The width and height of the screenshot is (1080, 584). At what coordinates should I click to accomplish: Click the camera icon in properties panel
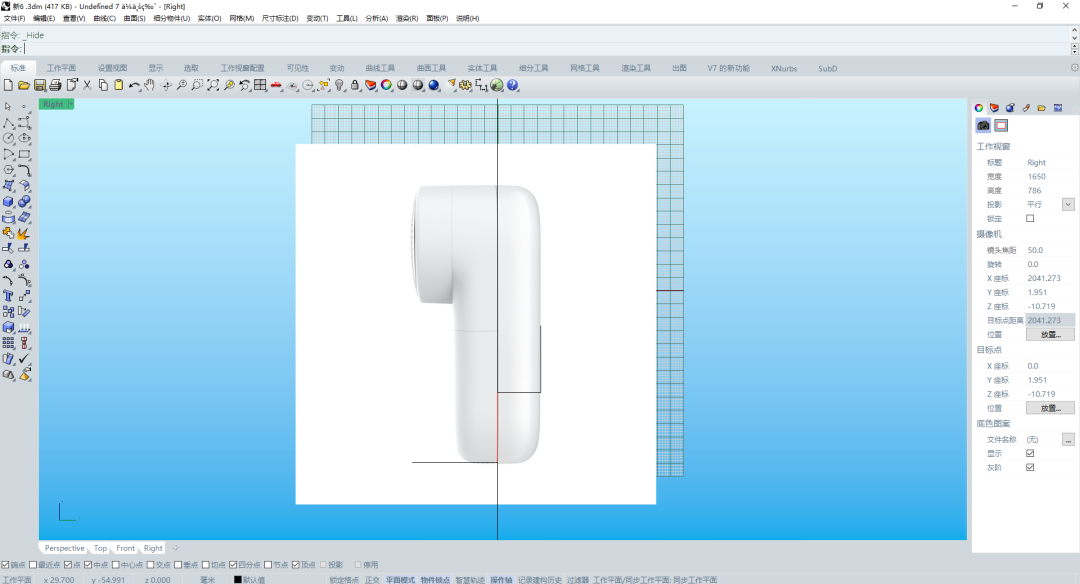(983, 125)
